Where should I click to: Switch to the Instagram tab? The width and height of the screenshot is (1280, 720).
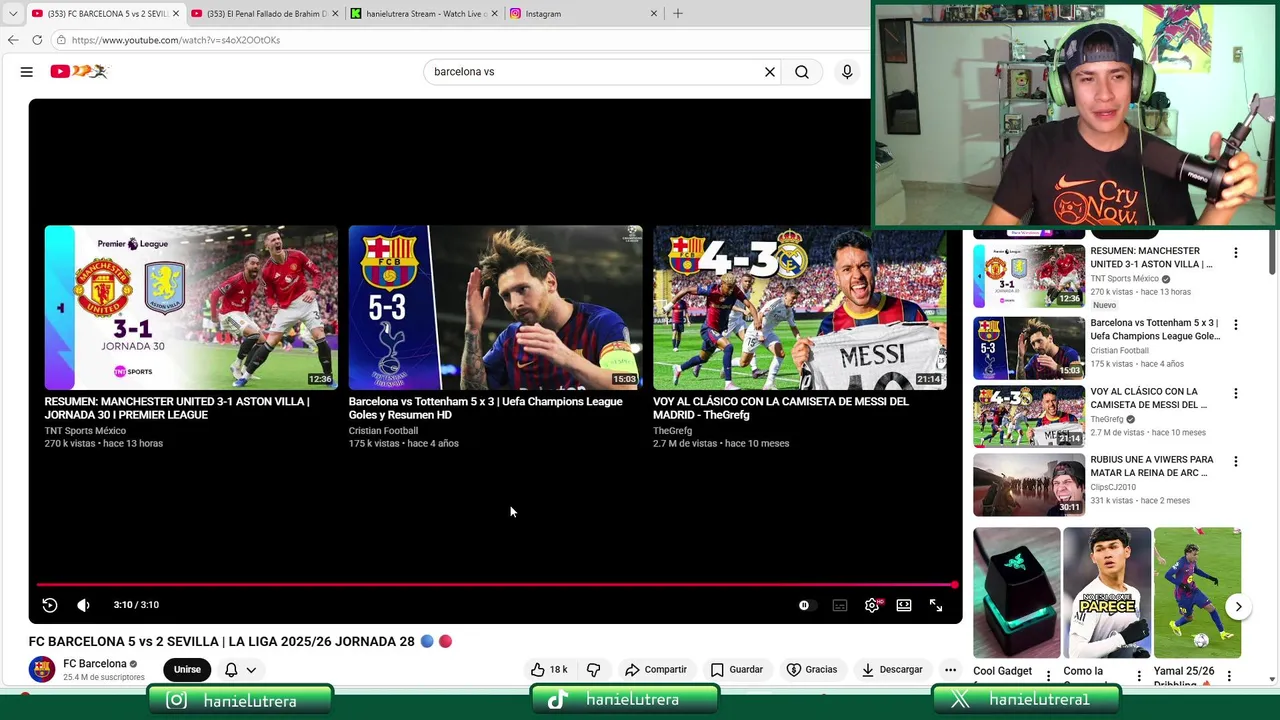(583, 14)
